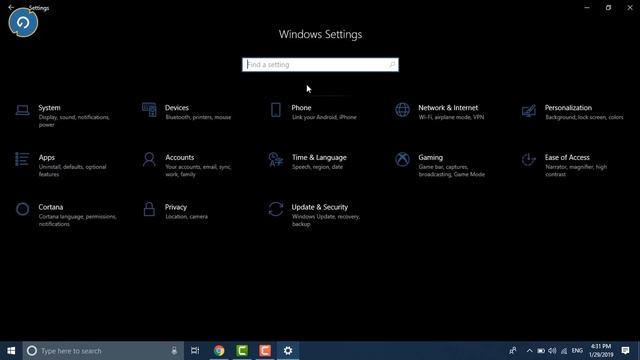Viewport: 640px width, 360px height.
Task: Click the 'Background, lock screen, colors' description
Action: point(584,117)
